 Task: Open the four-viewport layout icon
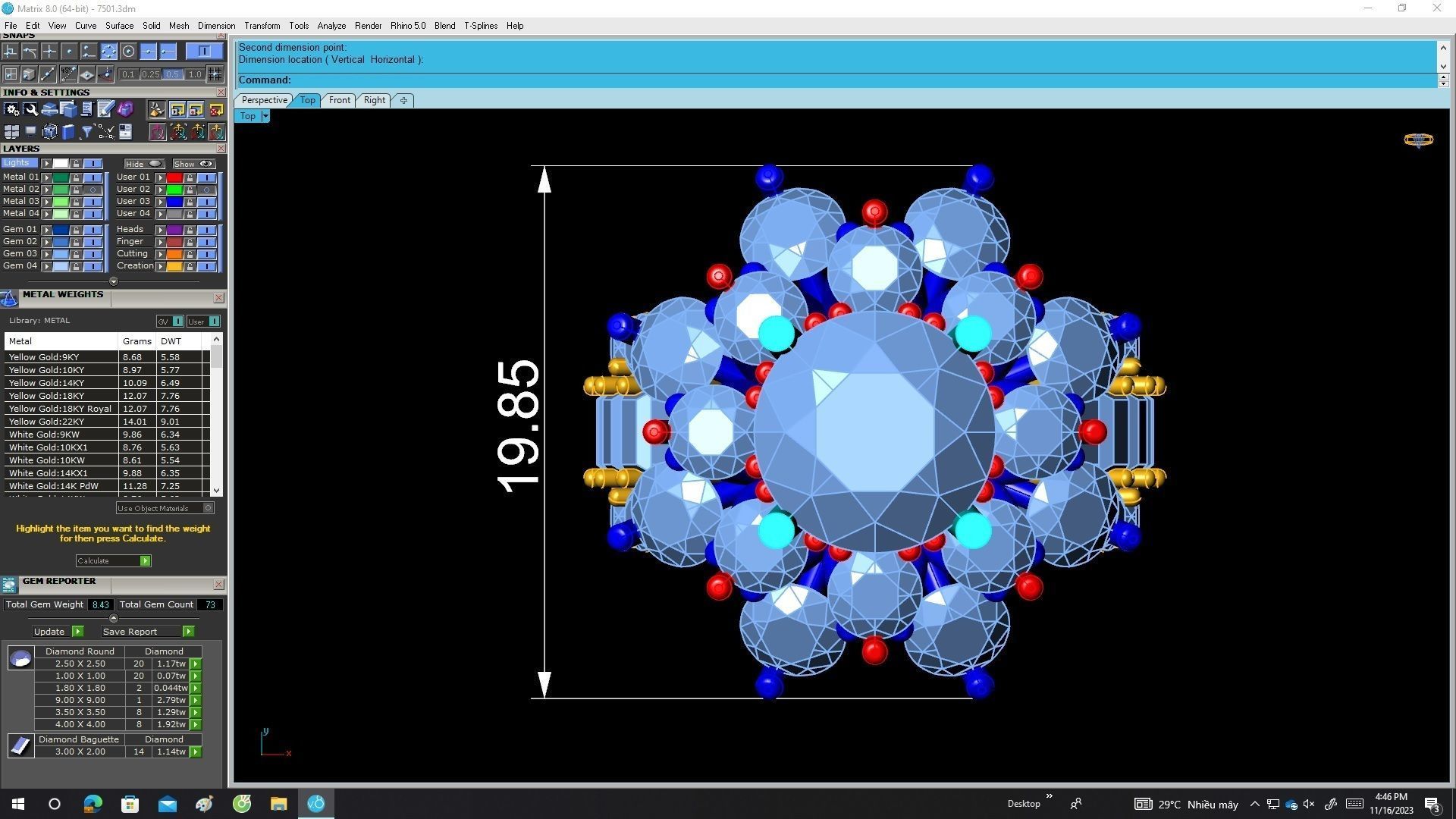pyautogui.click(x=11, y=132)
